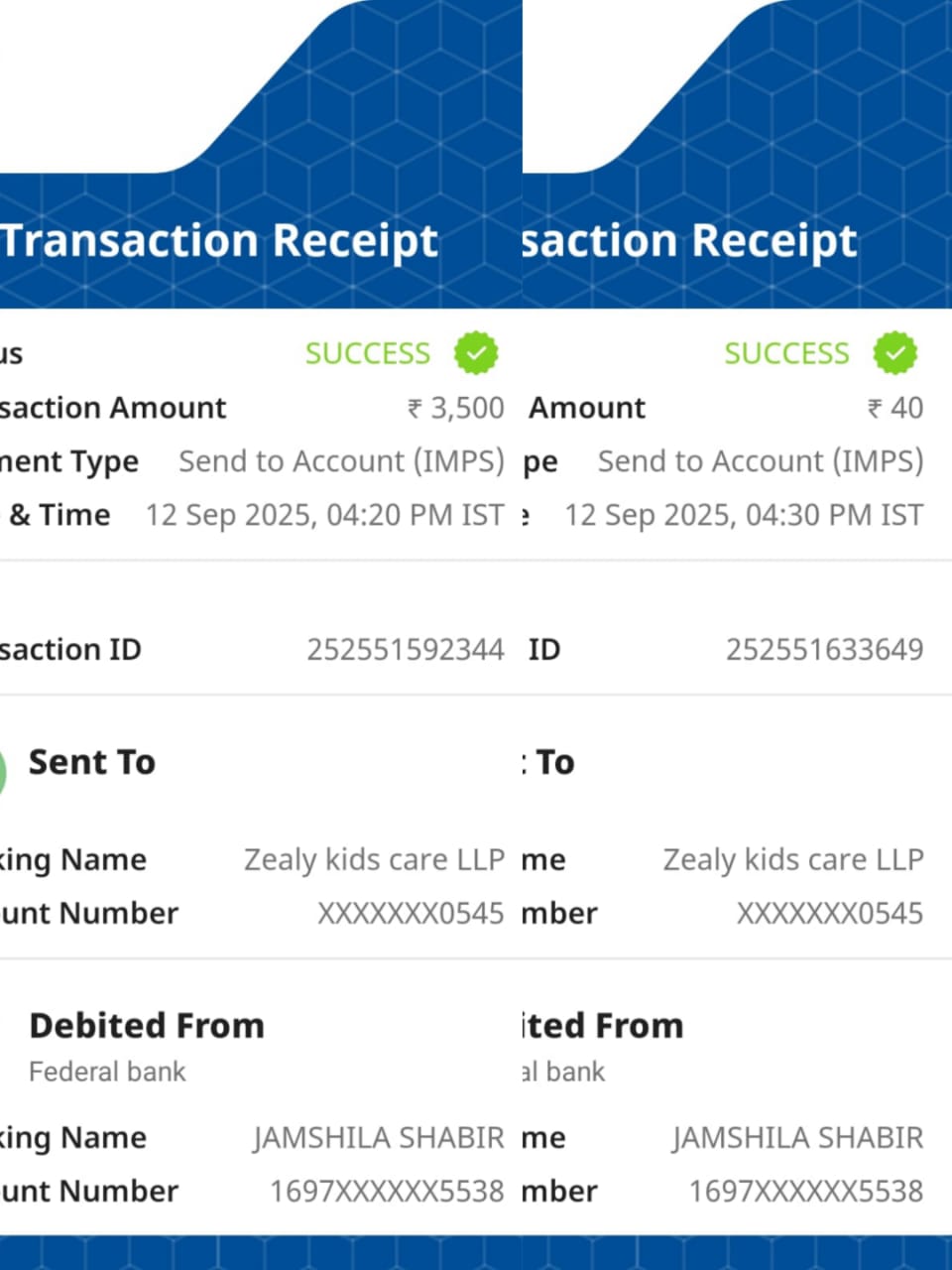Tap the Federal bank label
The height and width of the screenshot is (1270, 952).
click(107, 1072)
